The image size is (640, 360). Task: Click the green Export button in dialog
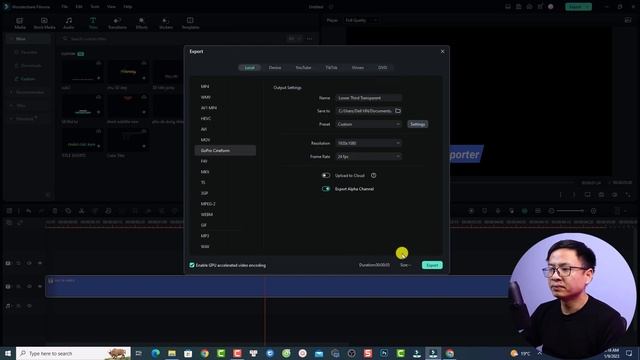[x=432, y=265]
